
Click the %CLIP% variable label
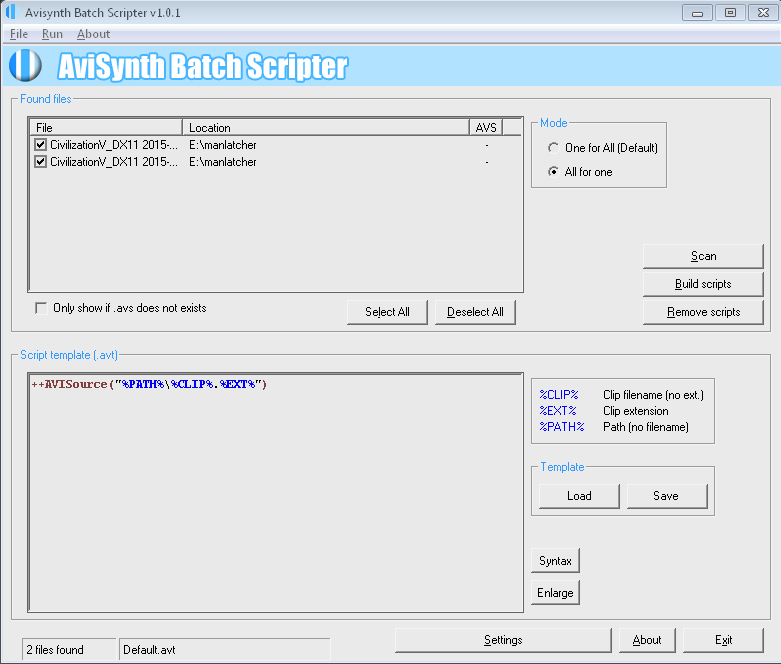pos(559,395)
